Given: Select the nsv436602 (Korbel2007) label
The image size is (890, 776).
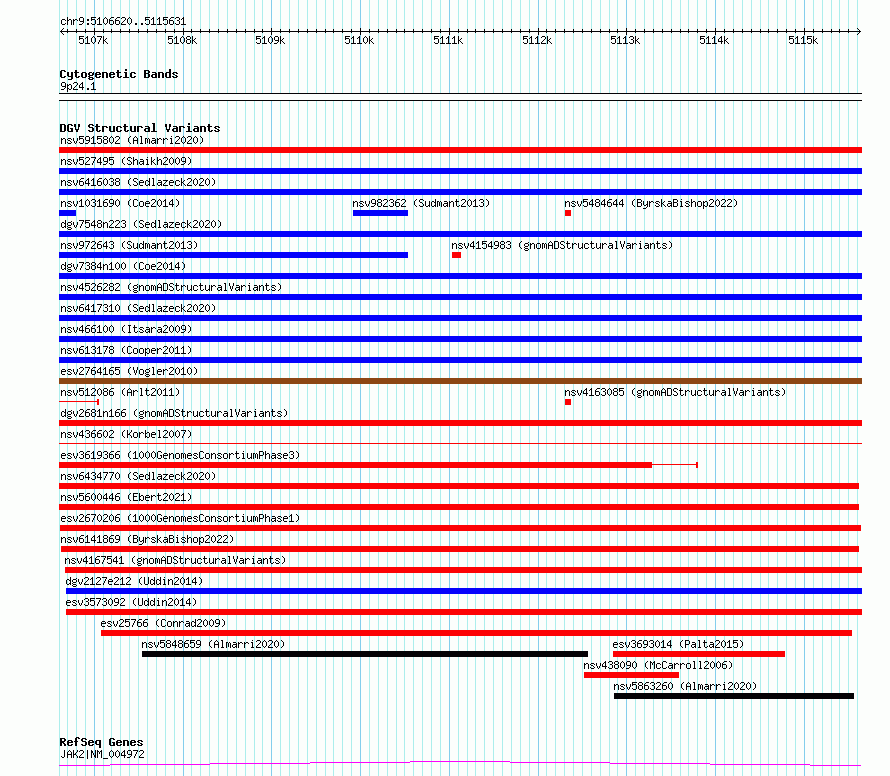Looking at the screenshot, I should 126,434.
